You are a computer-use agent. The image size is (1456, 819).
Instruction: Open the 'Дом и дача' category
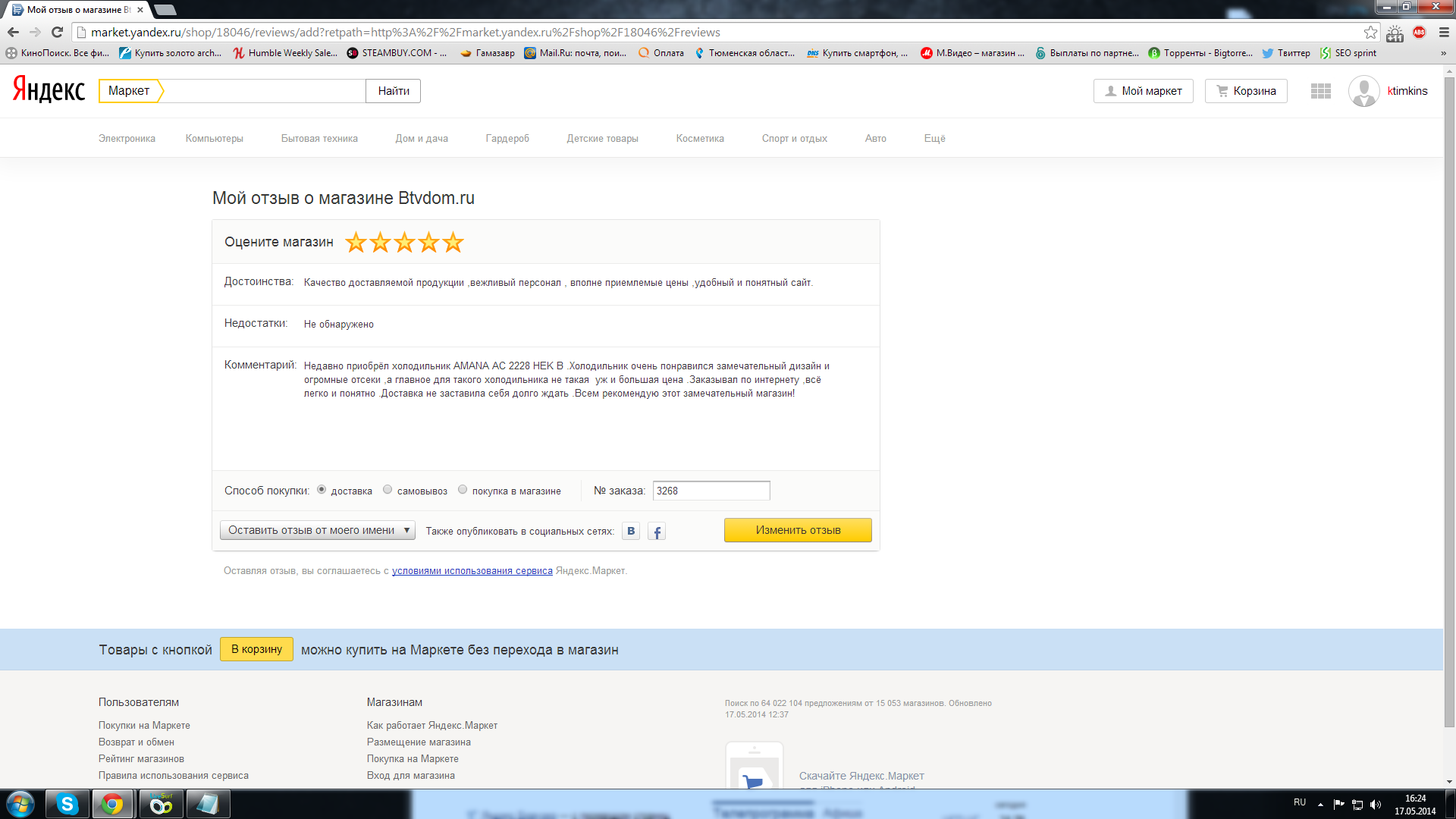pos(422,139)
